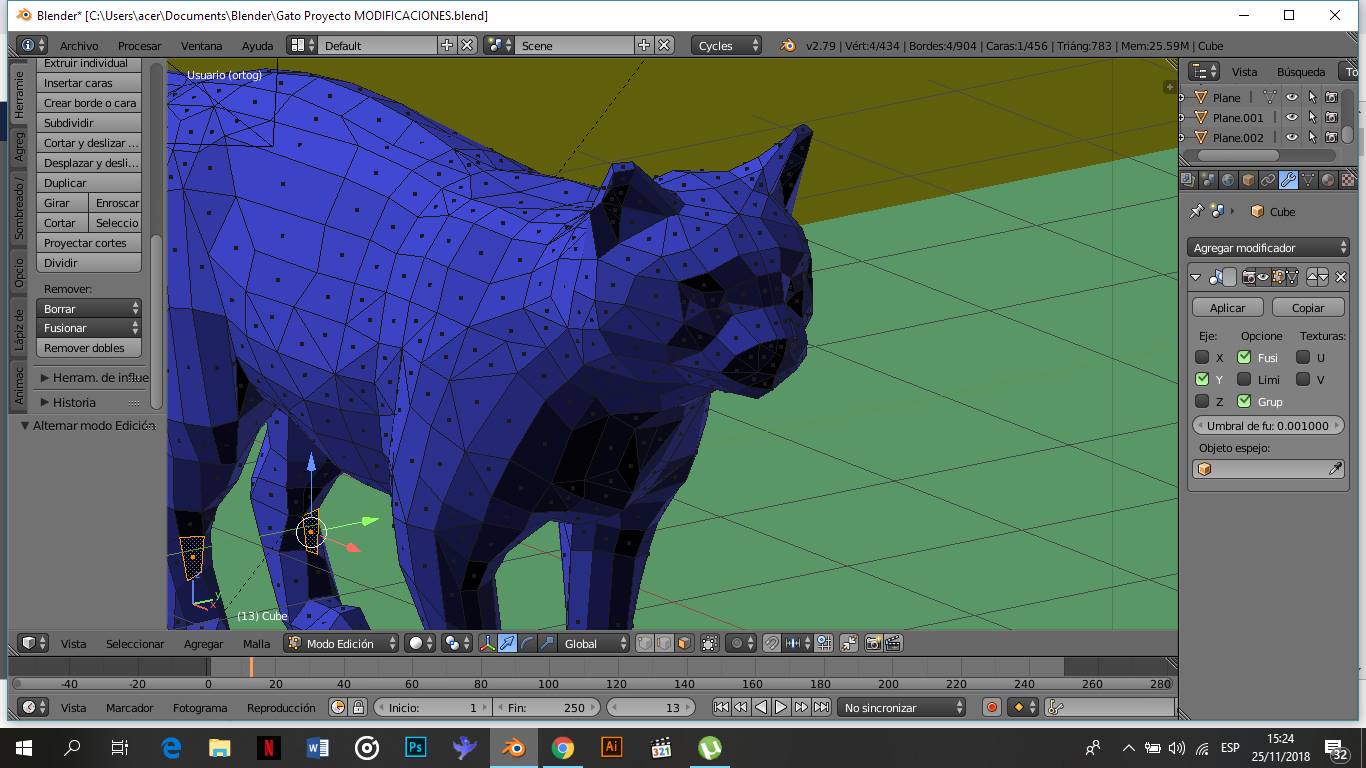Open the object (orange cube) properties tab
Screen dimensions: 1366x768
(x=1248, y=180)
